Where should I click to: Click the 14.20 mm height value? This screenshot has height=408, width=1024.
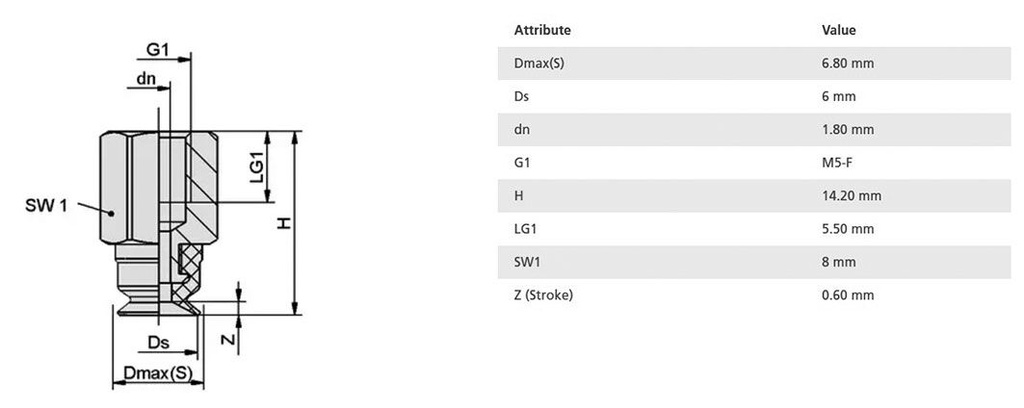point(850,195)
